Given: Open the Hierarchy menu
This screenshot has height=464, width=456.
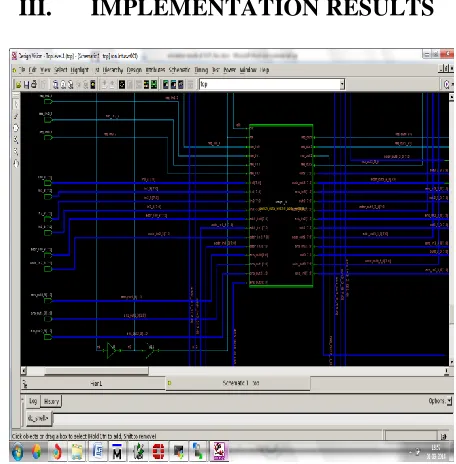Looking at the screenshot, I should pos(112,70).
